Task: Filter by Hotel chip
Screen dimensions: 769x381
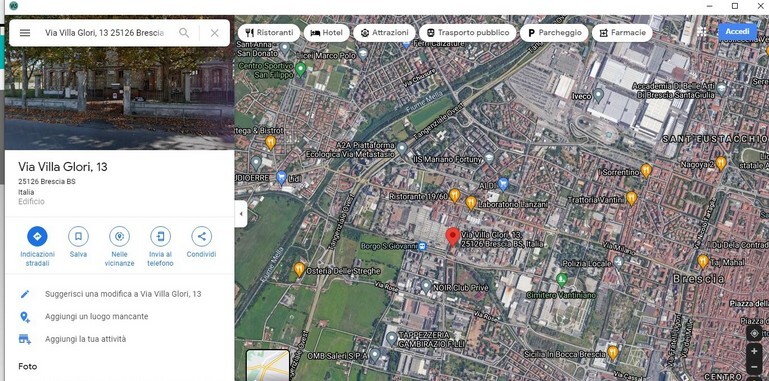Action: point(327,33)
